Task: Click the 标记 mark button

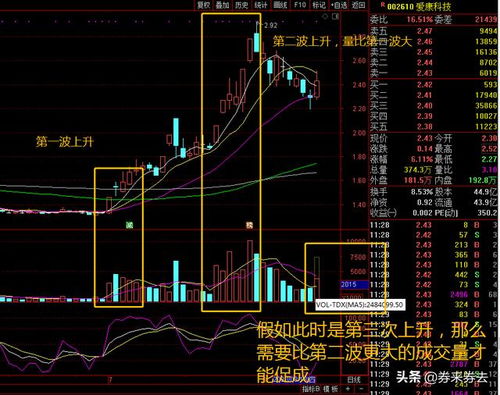Action: click(x=319, y=5)
